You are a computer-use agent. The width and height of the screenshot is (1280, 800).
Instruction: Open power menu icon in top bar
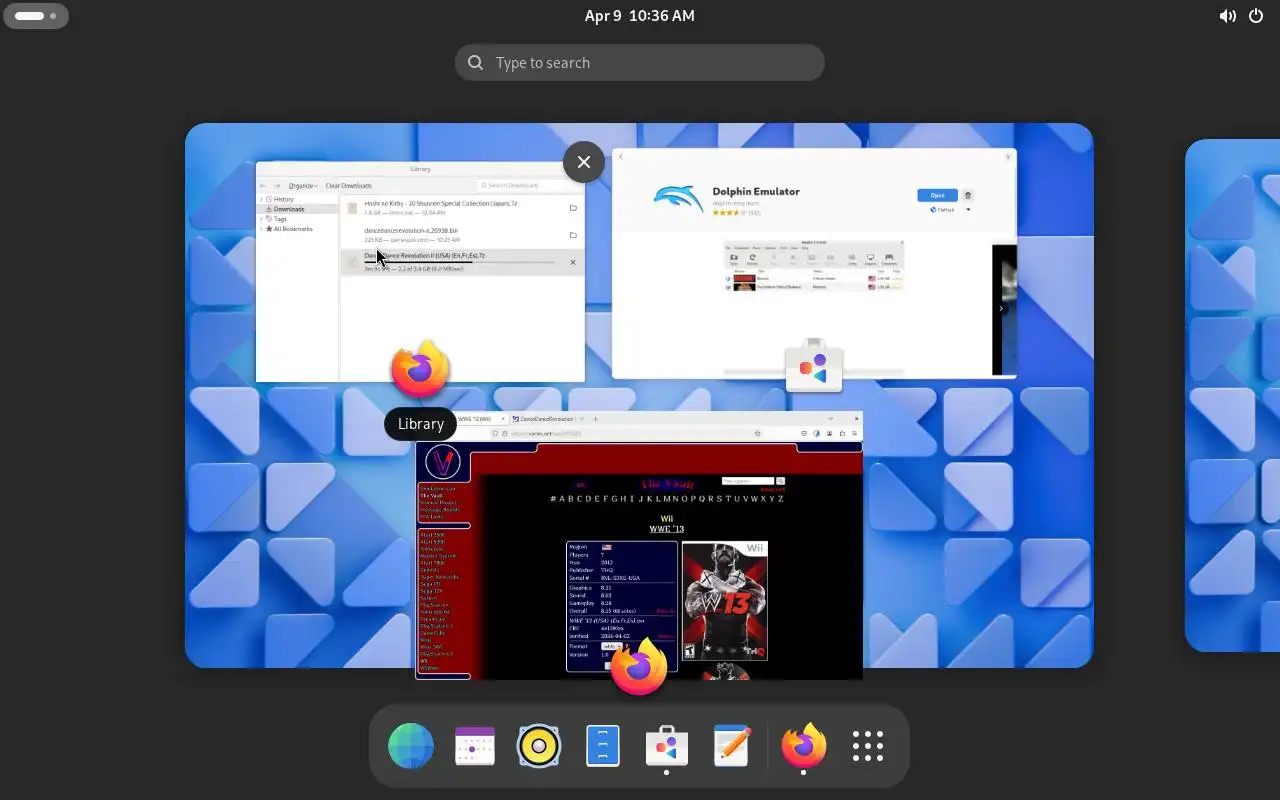(1256, 16)
